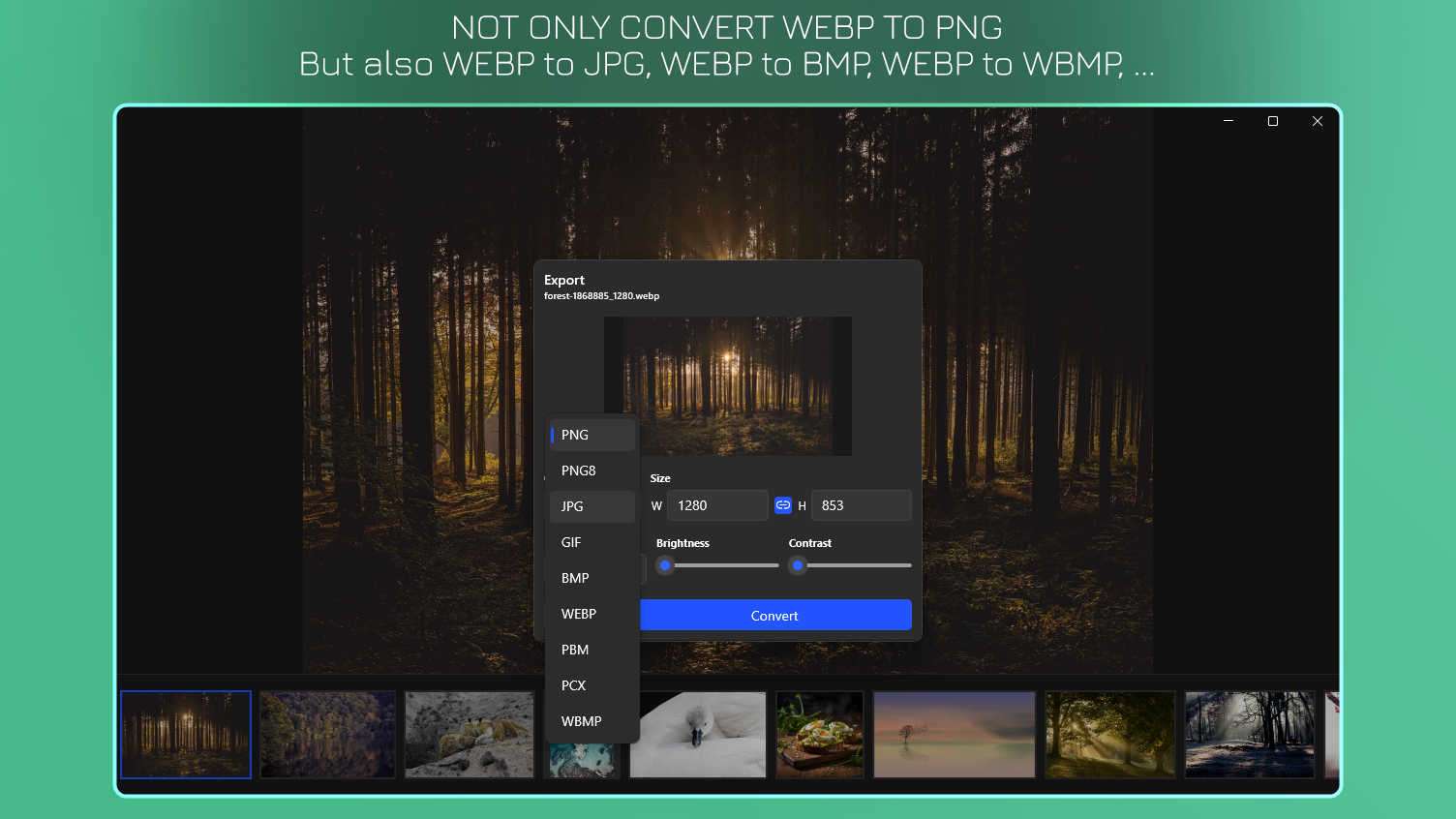The height and width of the screenshot is (819, 1456).
Task: Click the Brightness slider handle
Action: (x=665, y=565)
